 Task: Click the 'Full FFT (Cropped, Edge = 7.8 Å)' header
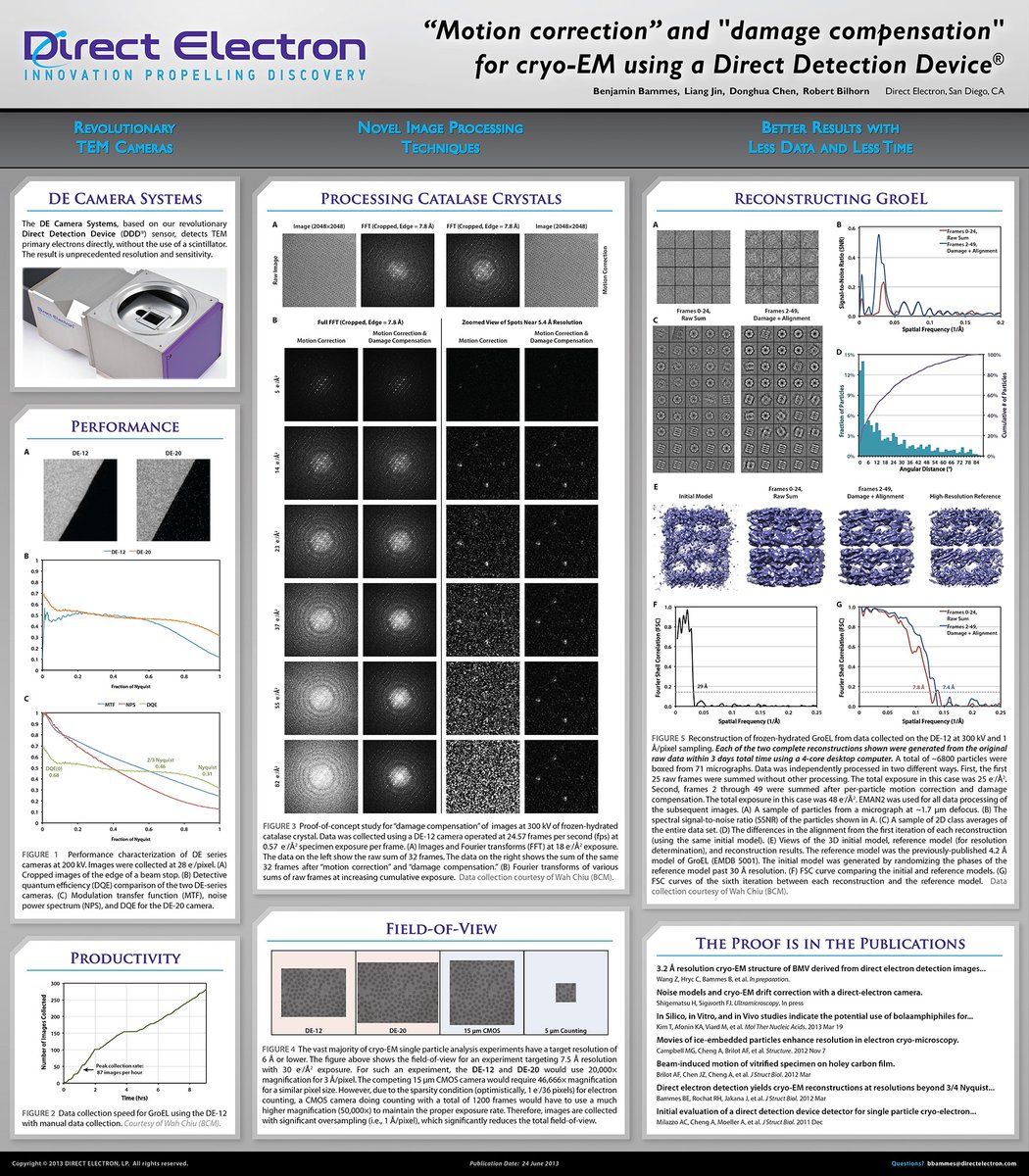pyautogui.click(x=360, y=321)
